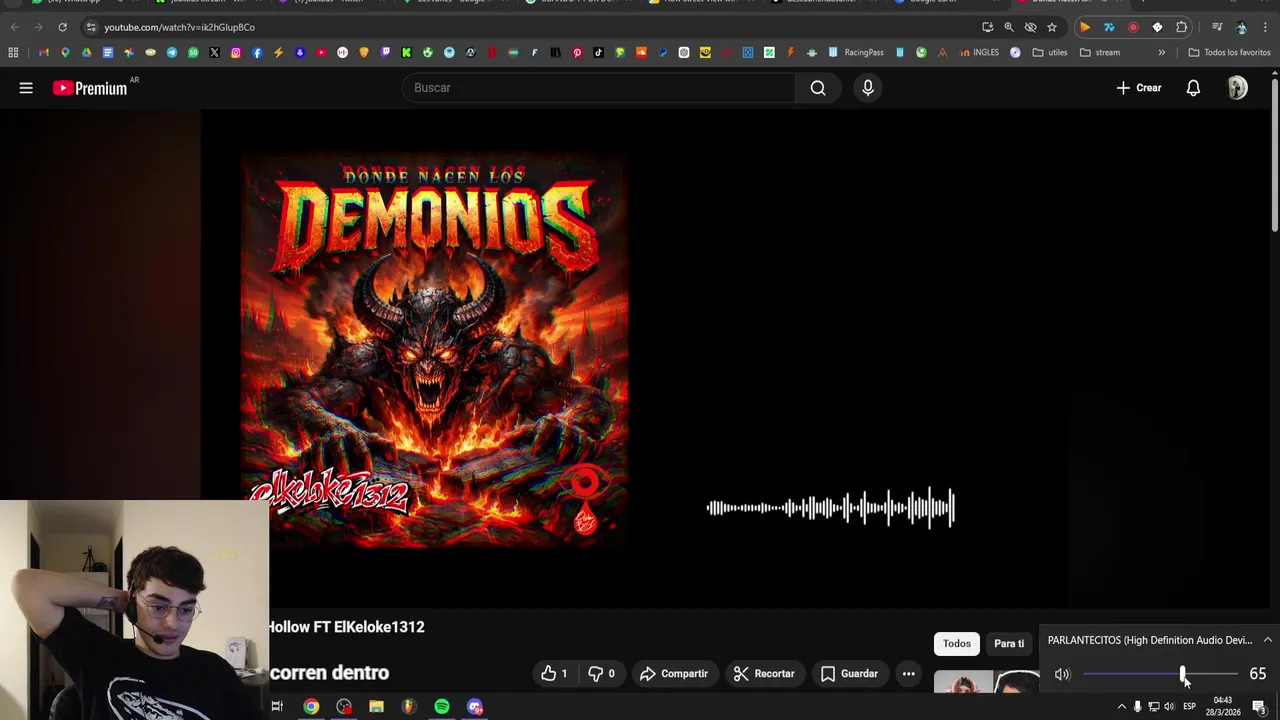Open Spotify from the taskbar
This screenshot has height=720, width=1280.
pos(442,707)
